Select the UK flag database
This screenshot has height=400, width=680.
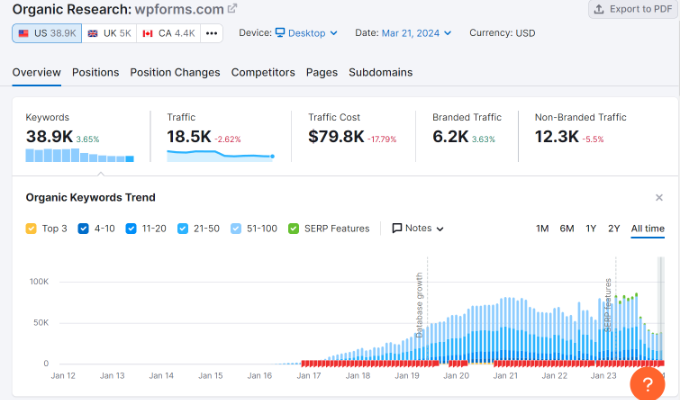[109, 33]
